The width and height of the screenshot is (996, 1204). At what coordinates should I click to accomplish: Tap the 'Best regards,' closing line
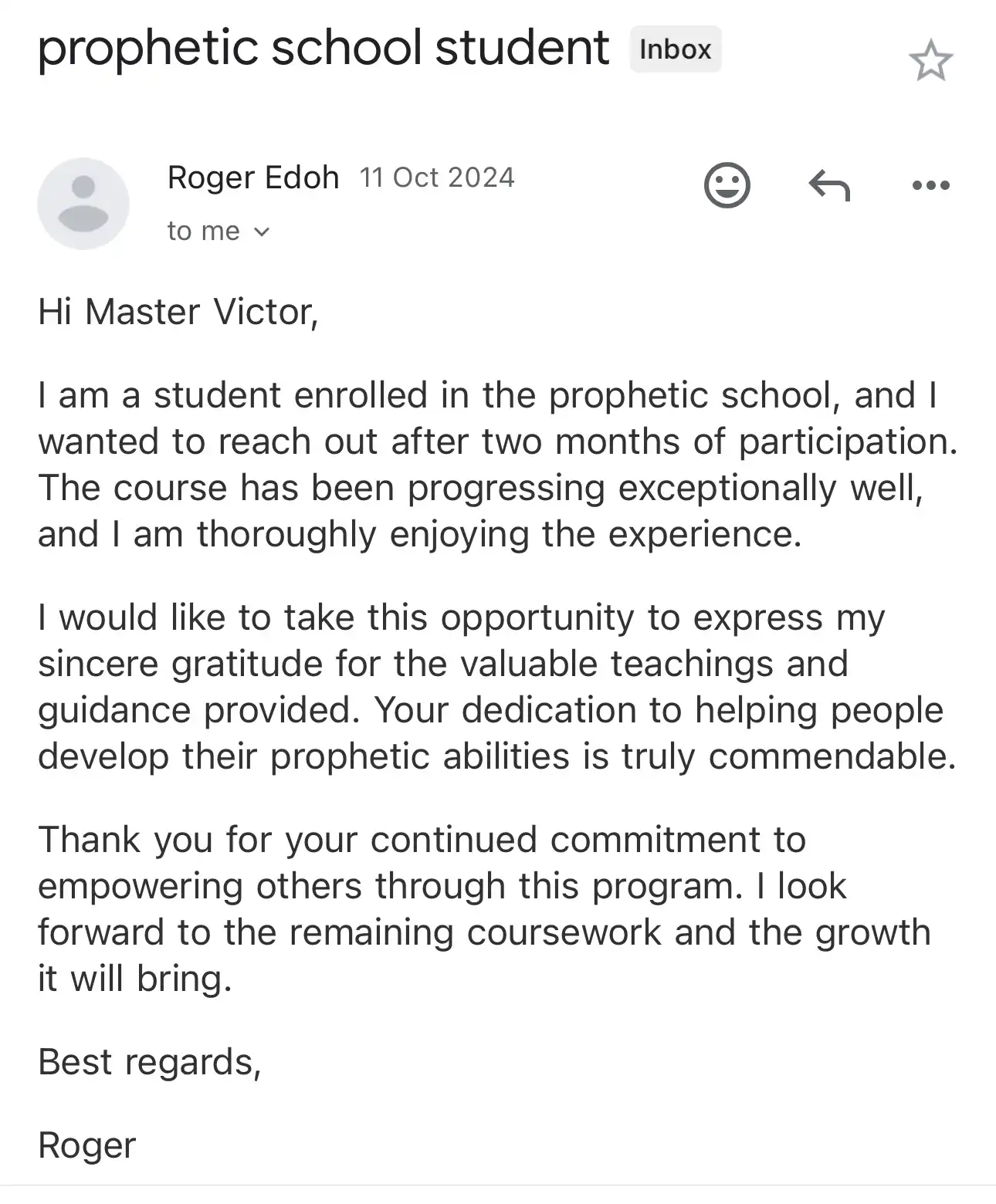[150, 1062]
